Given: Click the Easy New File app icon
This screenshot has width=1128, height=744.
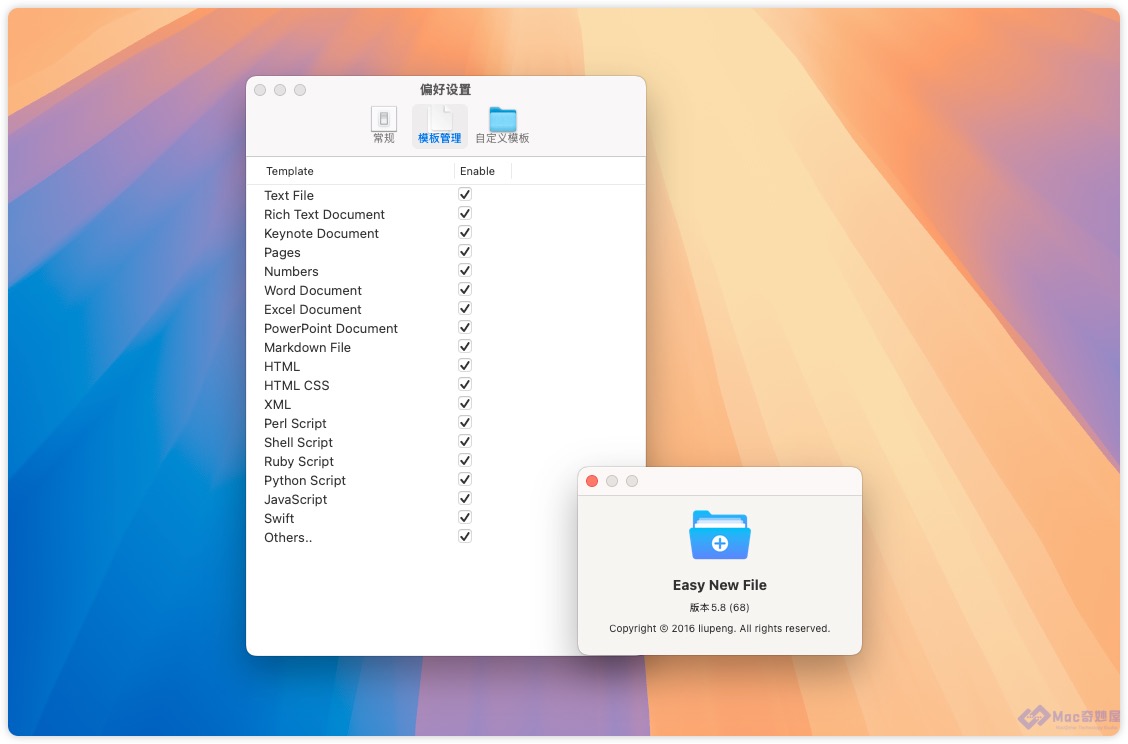Looking at the screenshot, I should [x=719, y=535].
